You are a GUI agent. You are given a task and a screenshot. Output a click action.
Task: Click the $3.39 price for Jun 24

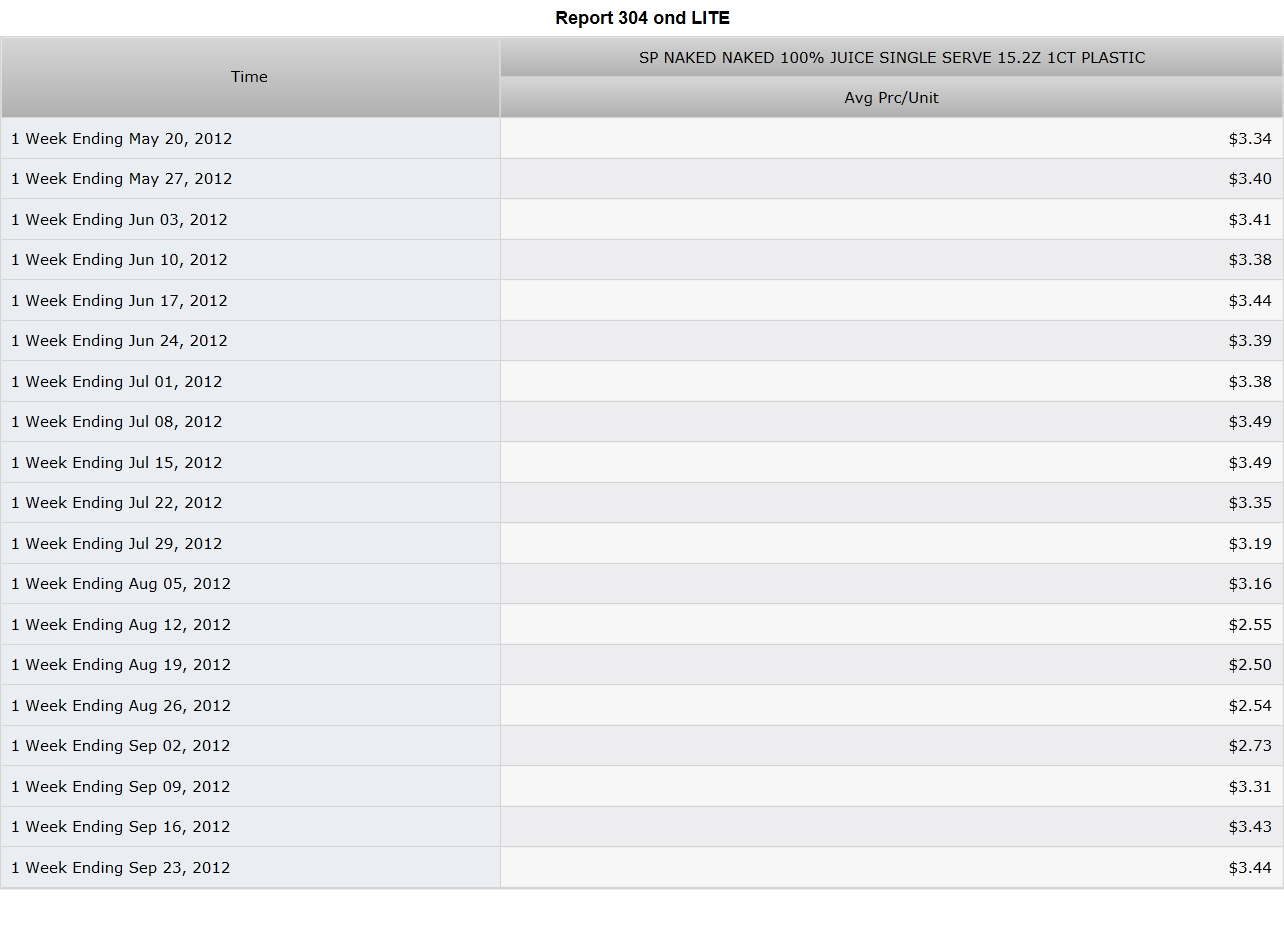(1250, 341)
